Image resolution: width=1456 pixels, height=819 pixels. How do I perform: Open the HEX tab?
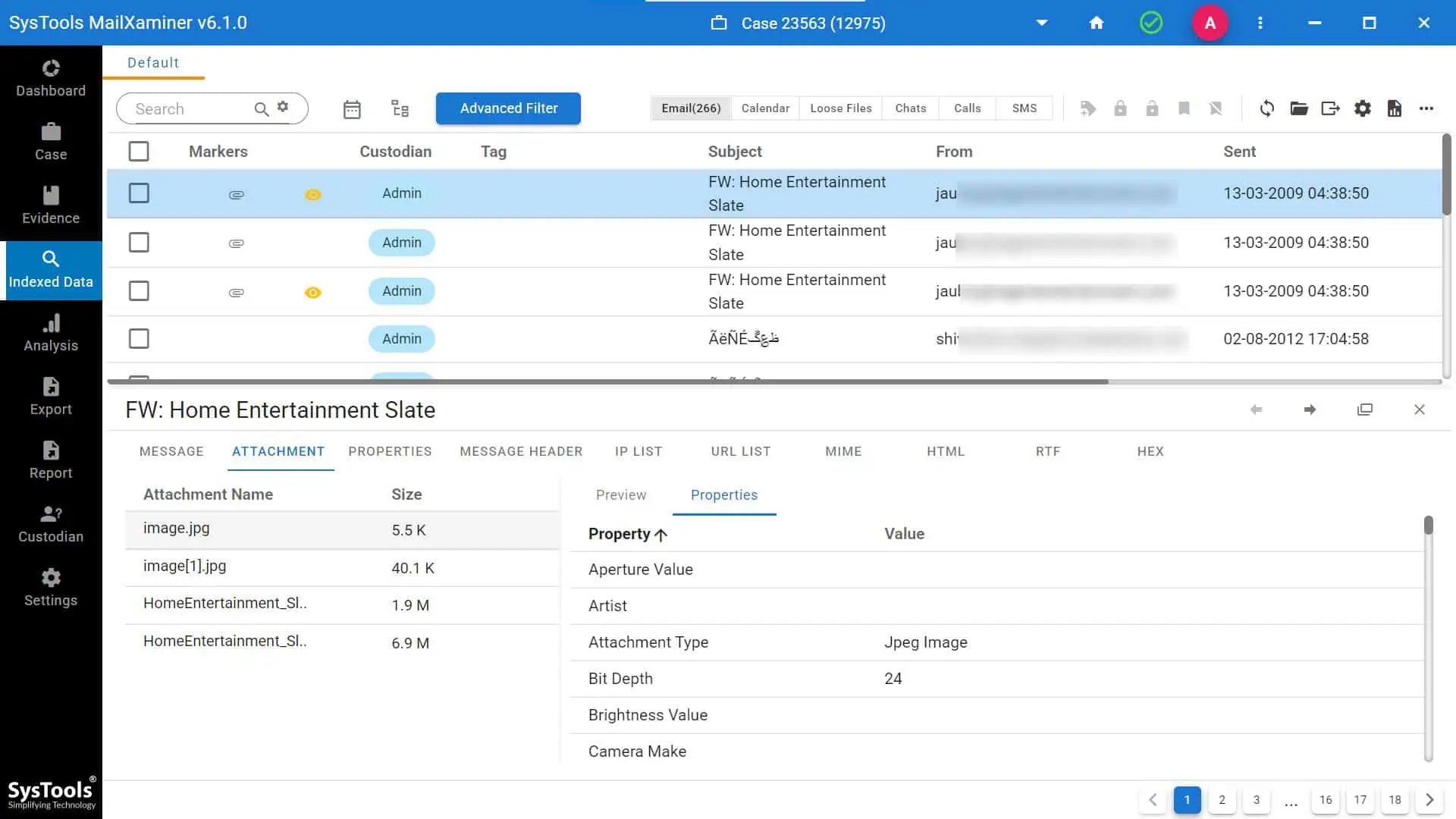click(x=1150, y=451)
